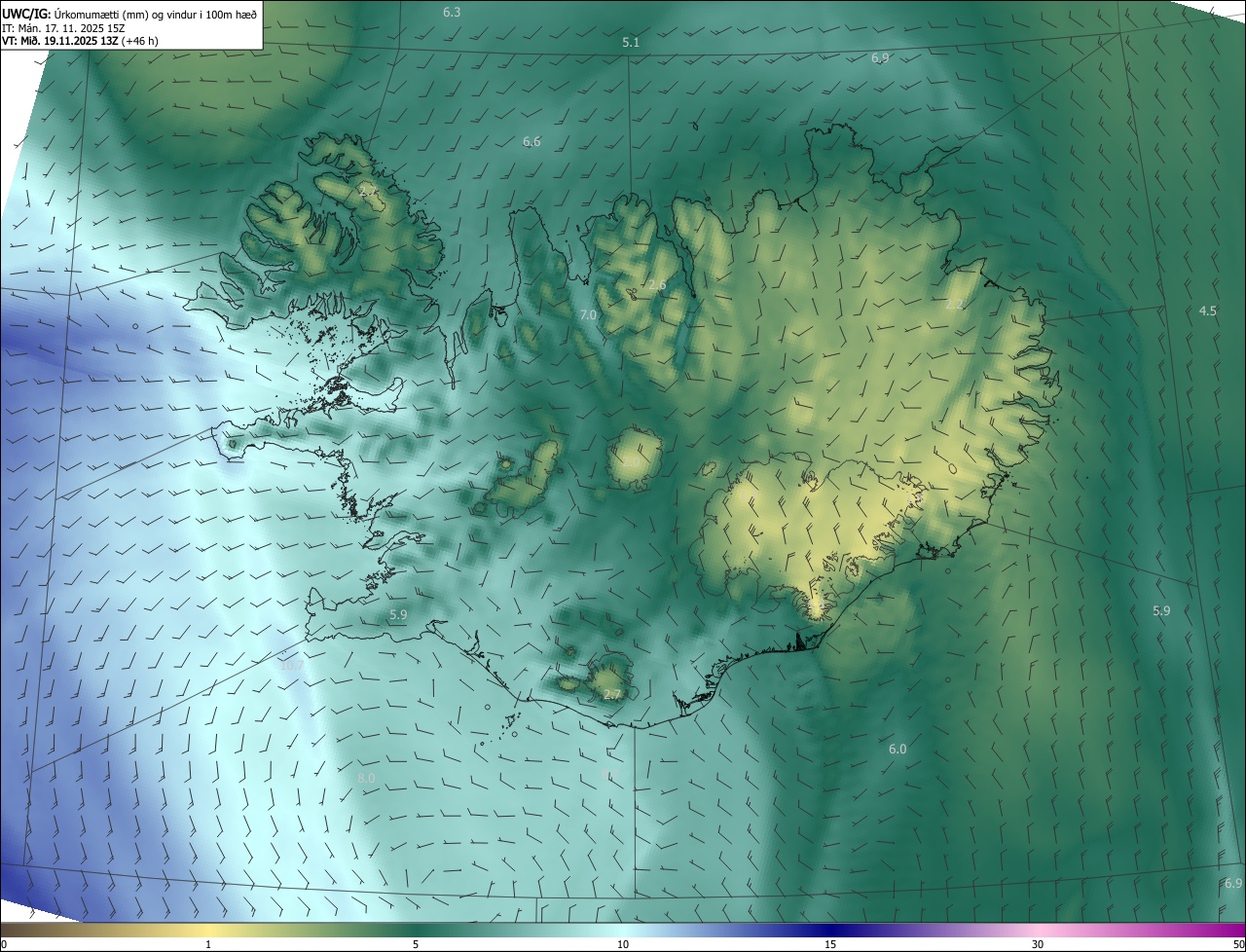Select the 2.6 value label in north Iceland
Screen dimensions: 1246x952
pyautogui.click(x=658, y=285)
